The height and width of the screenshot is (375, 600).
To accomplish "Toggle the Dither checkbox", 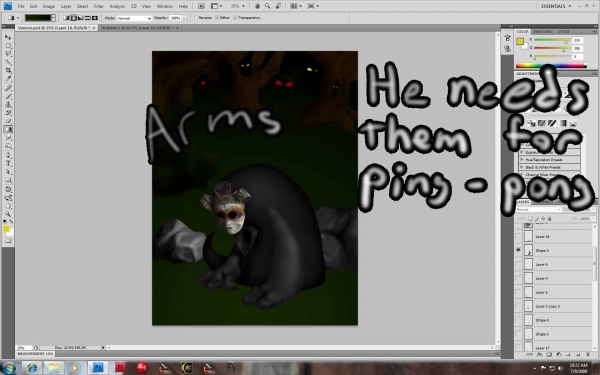I will 217,18.
